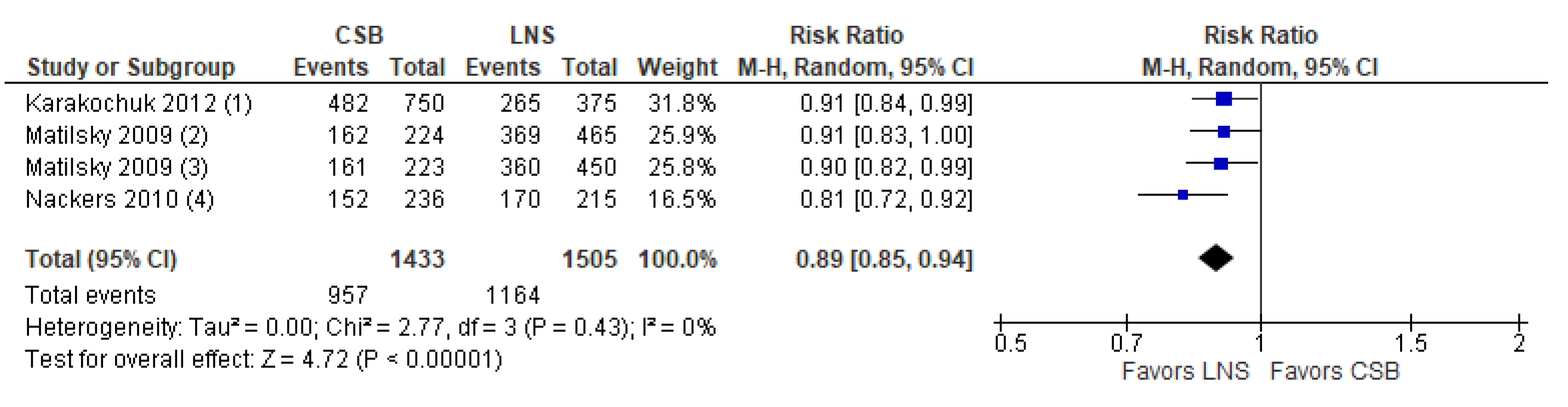Click the Weight column header
Screen dimensions: 1568x407
coord(677,67)
